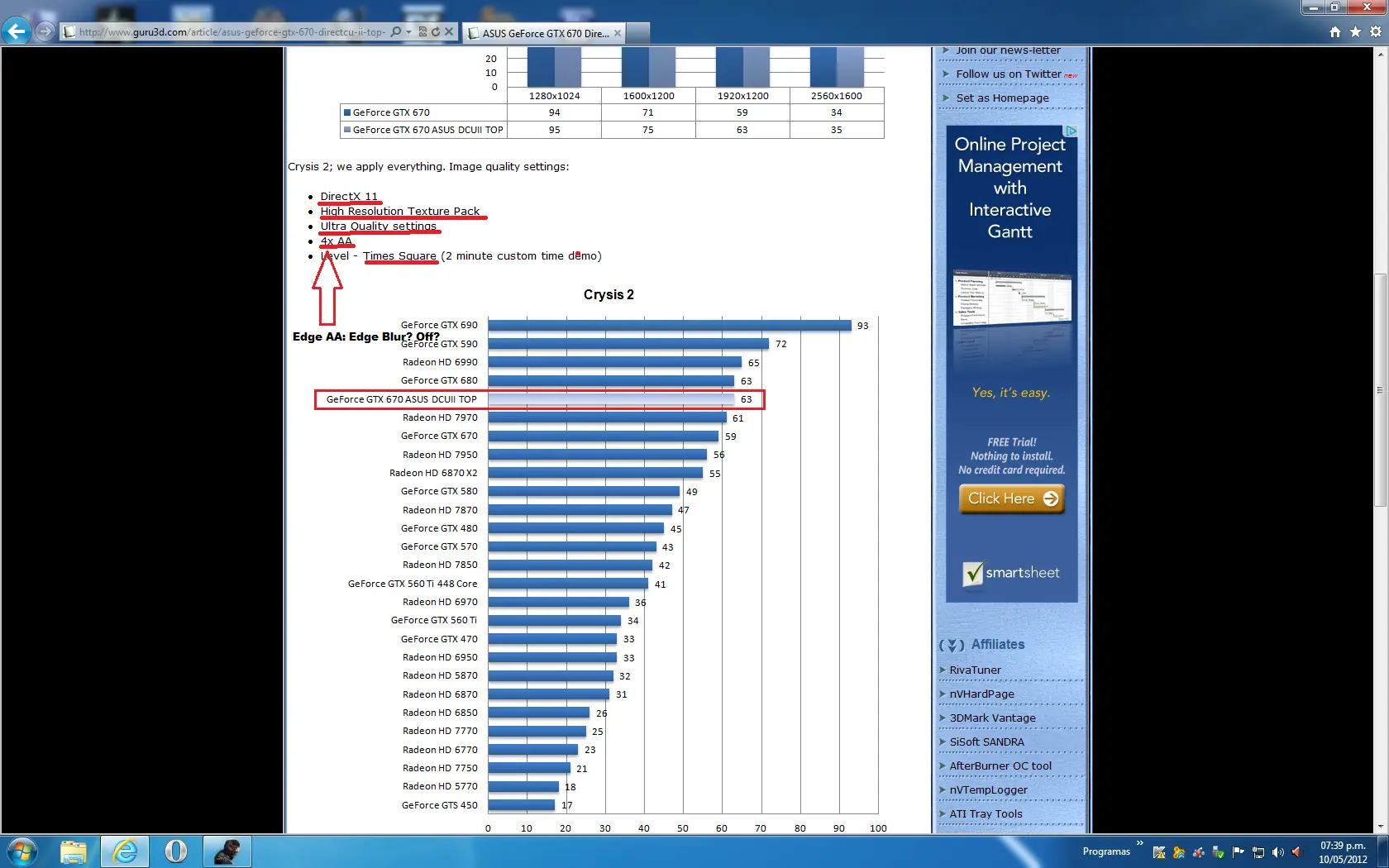Open the nVTempLogger affiliate link
The height and width of the screenshot is (868, 1389).
[x=988, y=789]
